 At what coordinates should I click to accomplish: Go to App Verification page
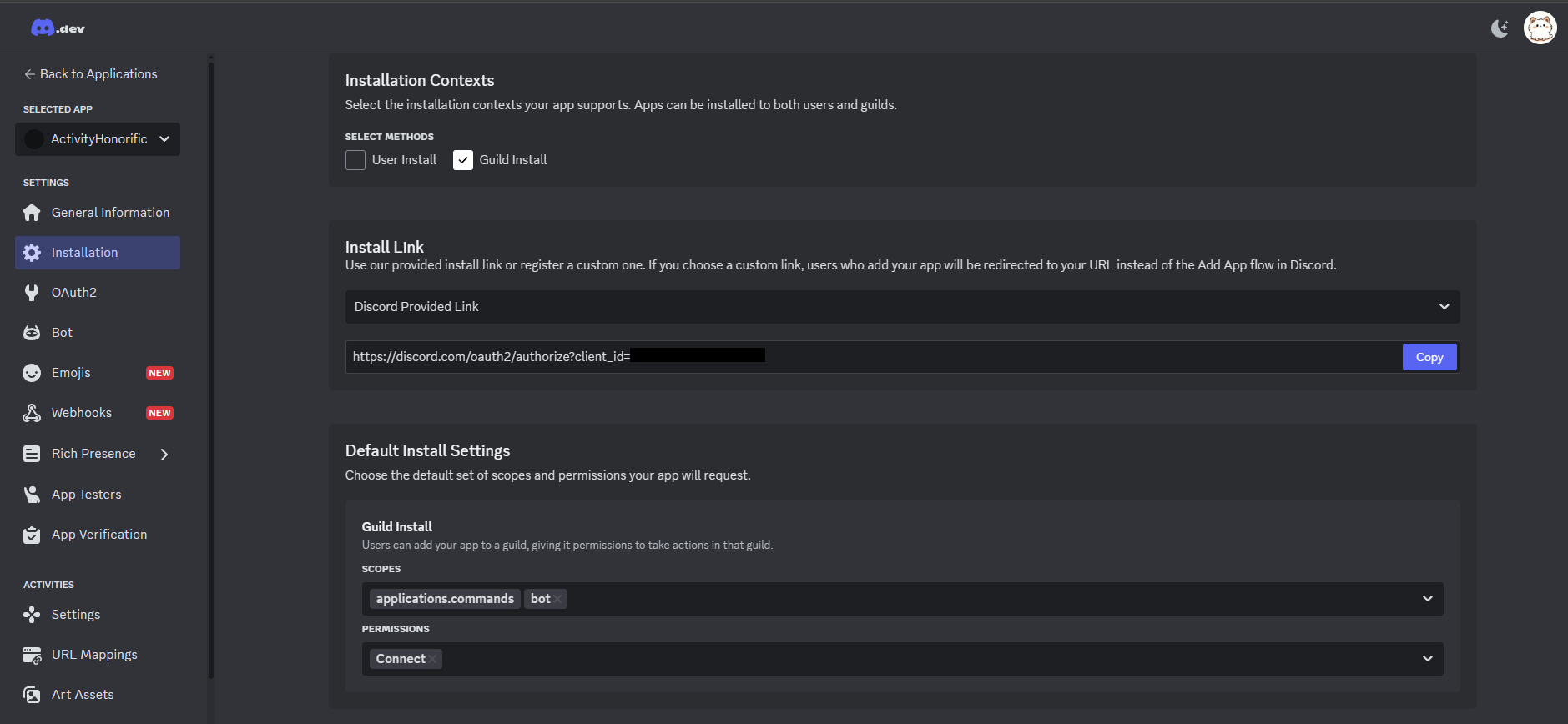98,535
